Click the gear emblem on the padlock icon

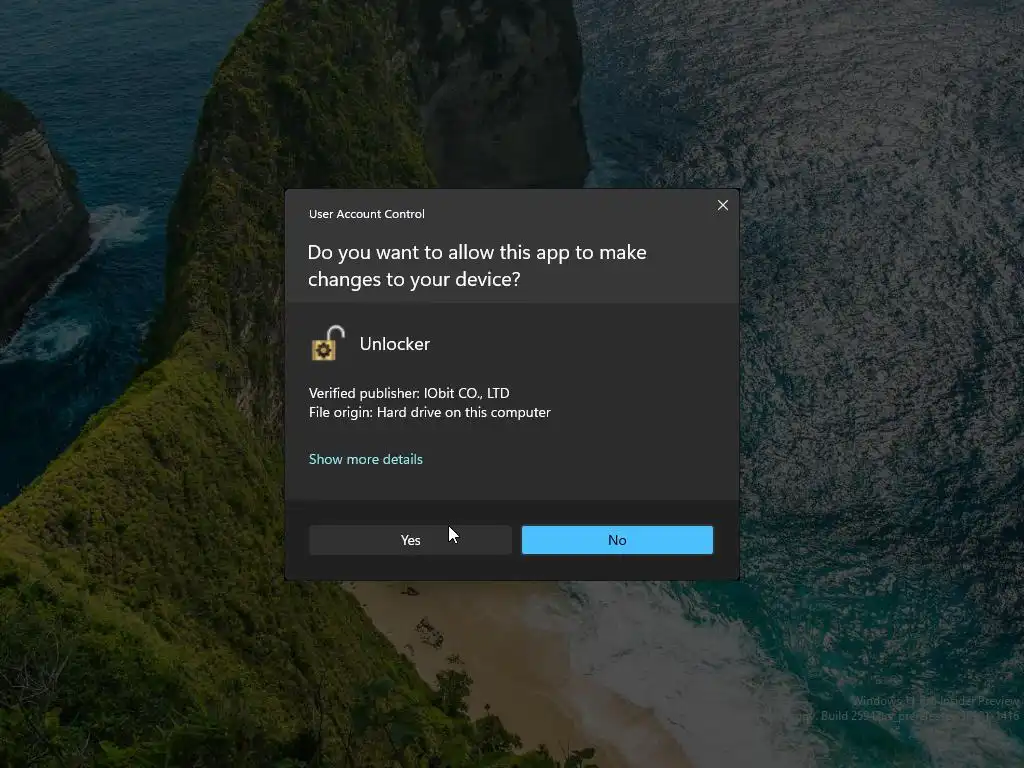[323, 351]
